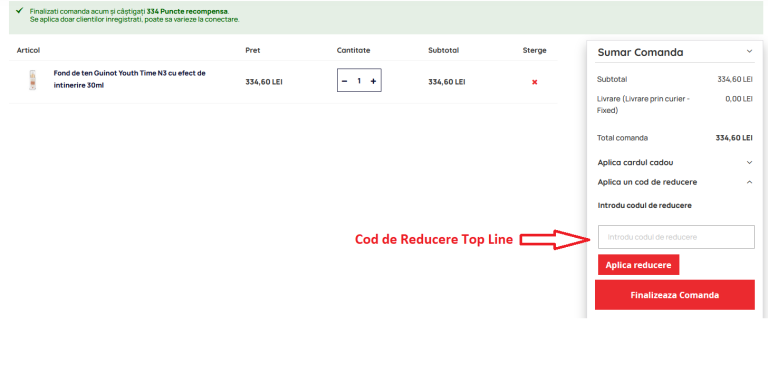Click the Subtotal value in Sumar Comanda
Image resolution: width=768 pixels, height=371 pixels.
coord(735,79)
